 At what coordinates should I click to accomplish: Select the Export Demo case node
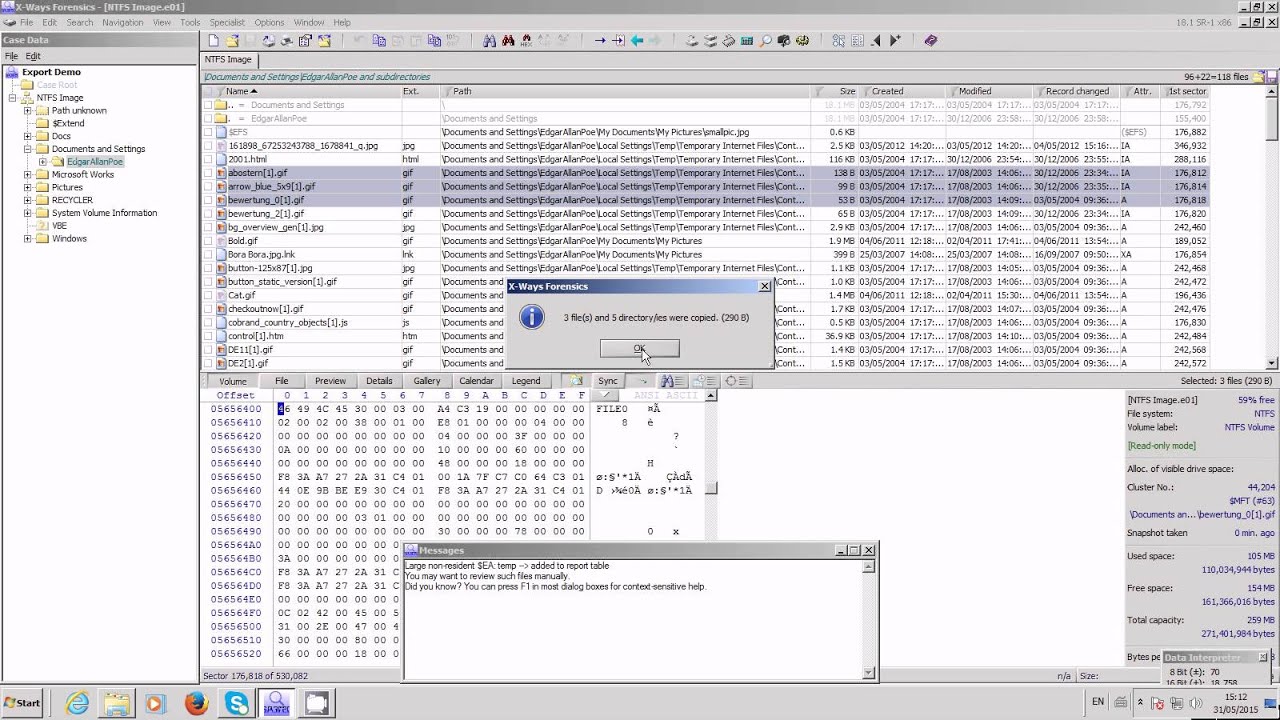click(x=51, y=72)
